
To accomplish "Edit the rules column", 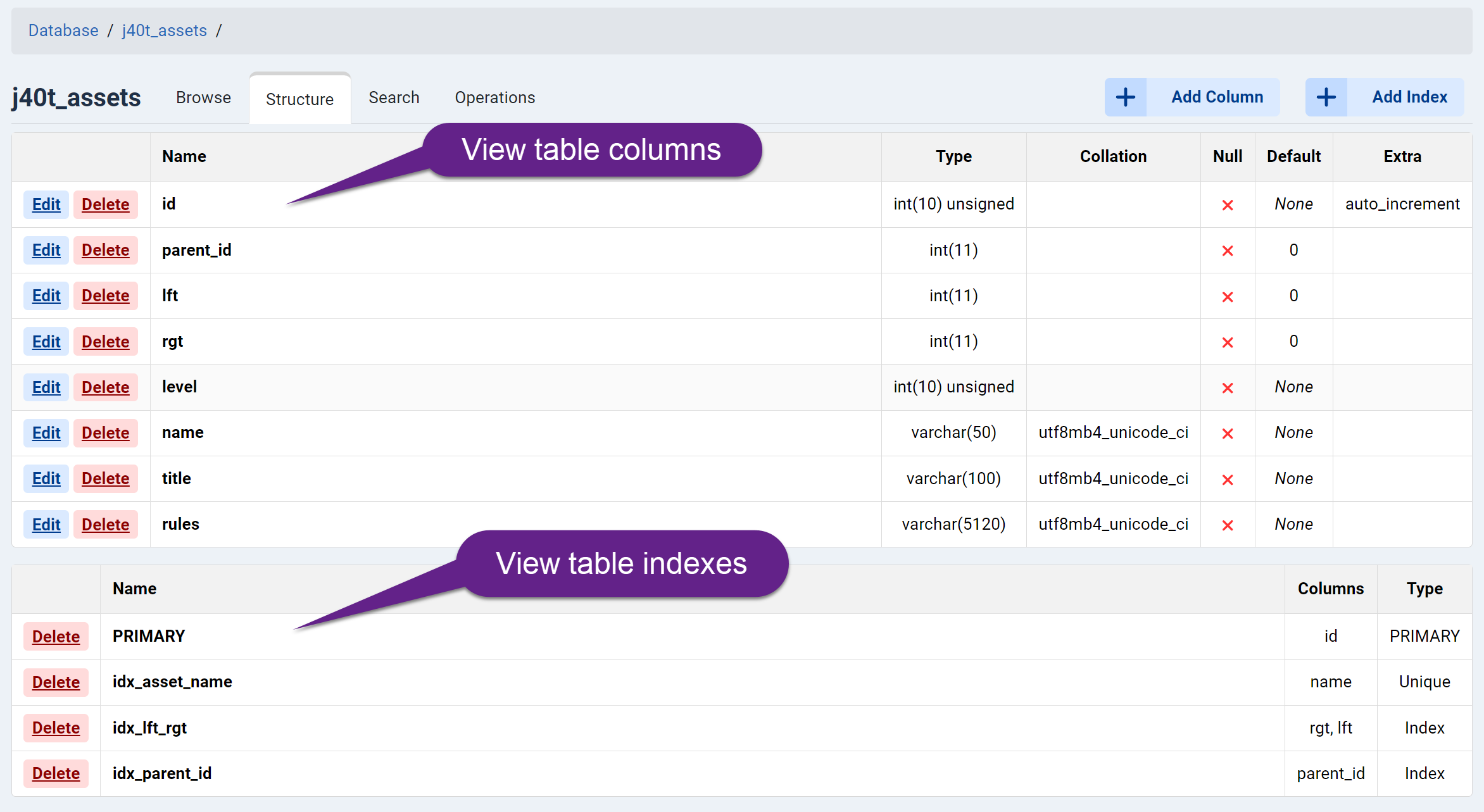I will pos(46,525).
